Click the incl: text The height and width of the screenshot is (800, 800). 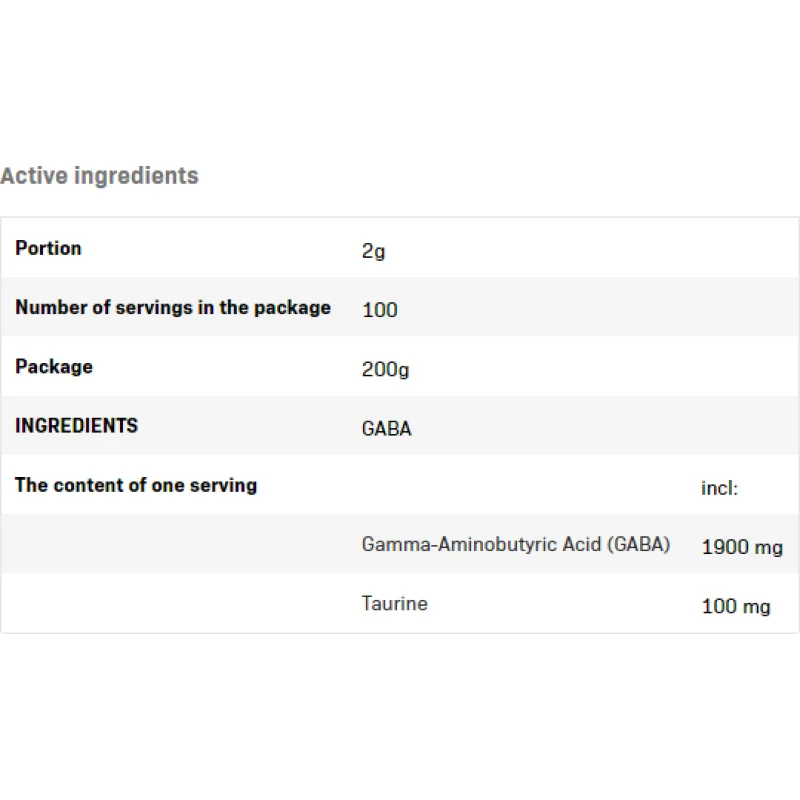pos(720,488)
